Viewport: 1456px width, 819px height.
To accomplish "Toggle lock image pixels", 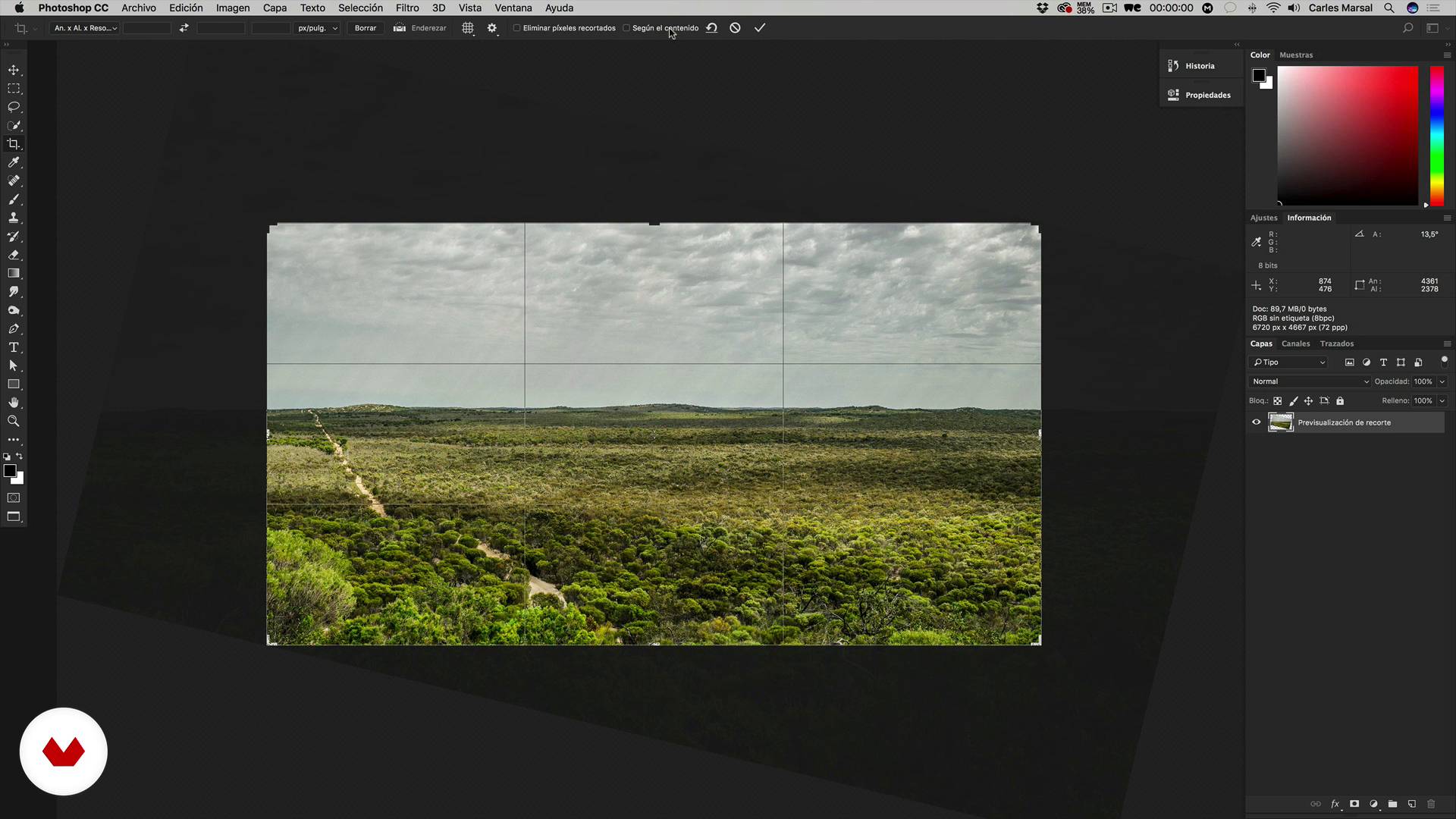I will click(x=1294, y=401).
